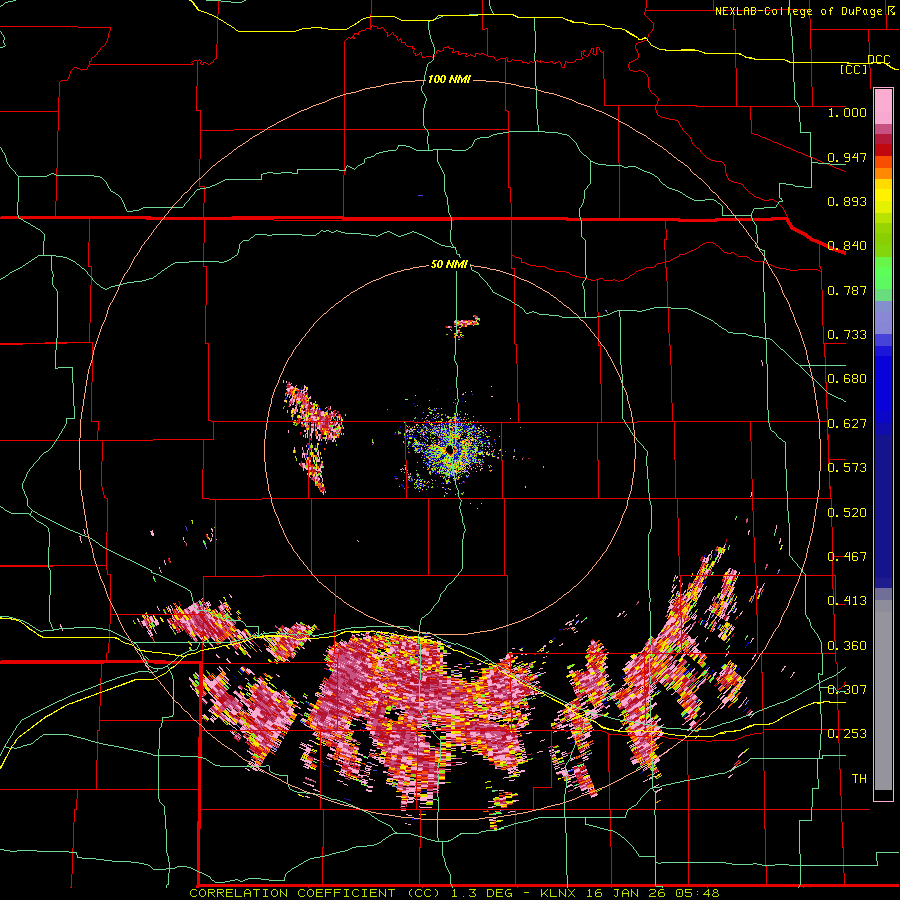Viewport: 900px width, 900px height.
Task: Click the NEXLAB-College of DuPage title text
Action: pos(807,11)
